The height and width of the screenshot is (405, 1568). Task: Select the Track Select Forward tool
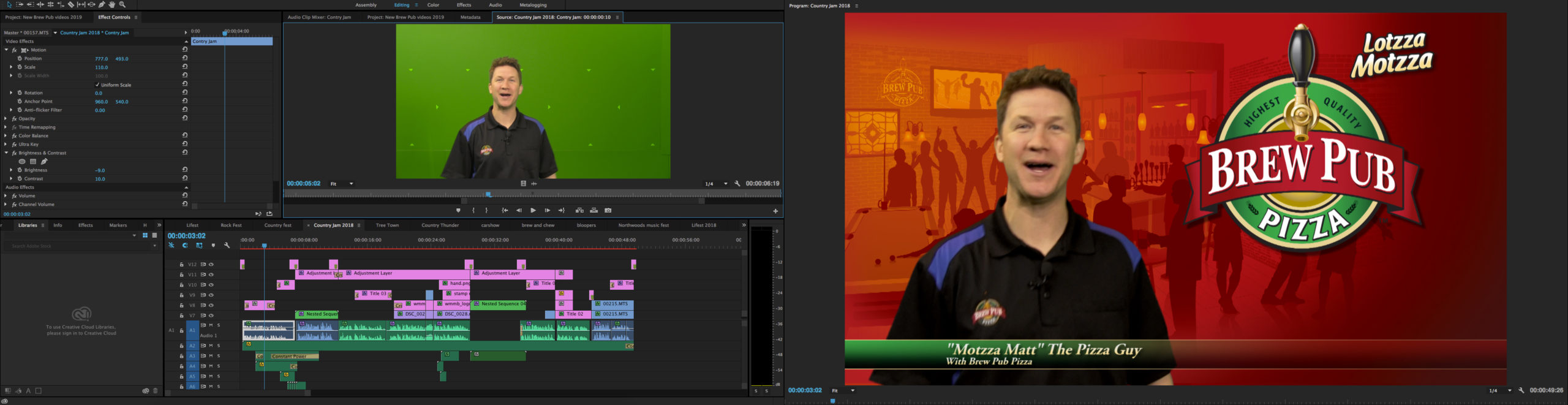pos(20,5)
